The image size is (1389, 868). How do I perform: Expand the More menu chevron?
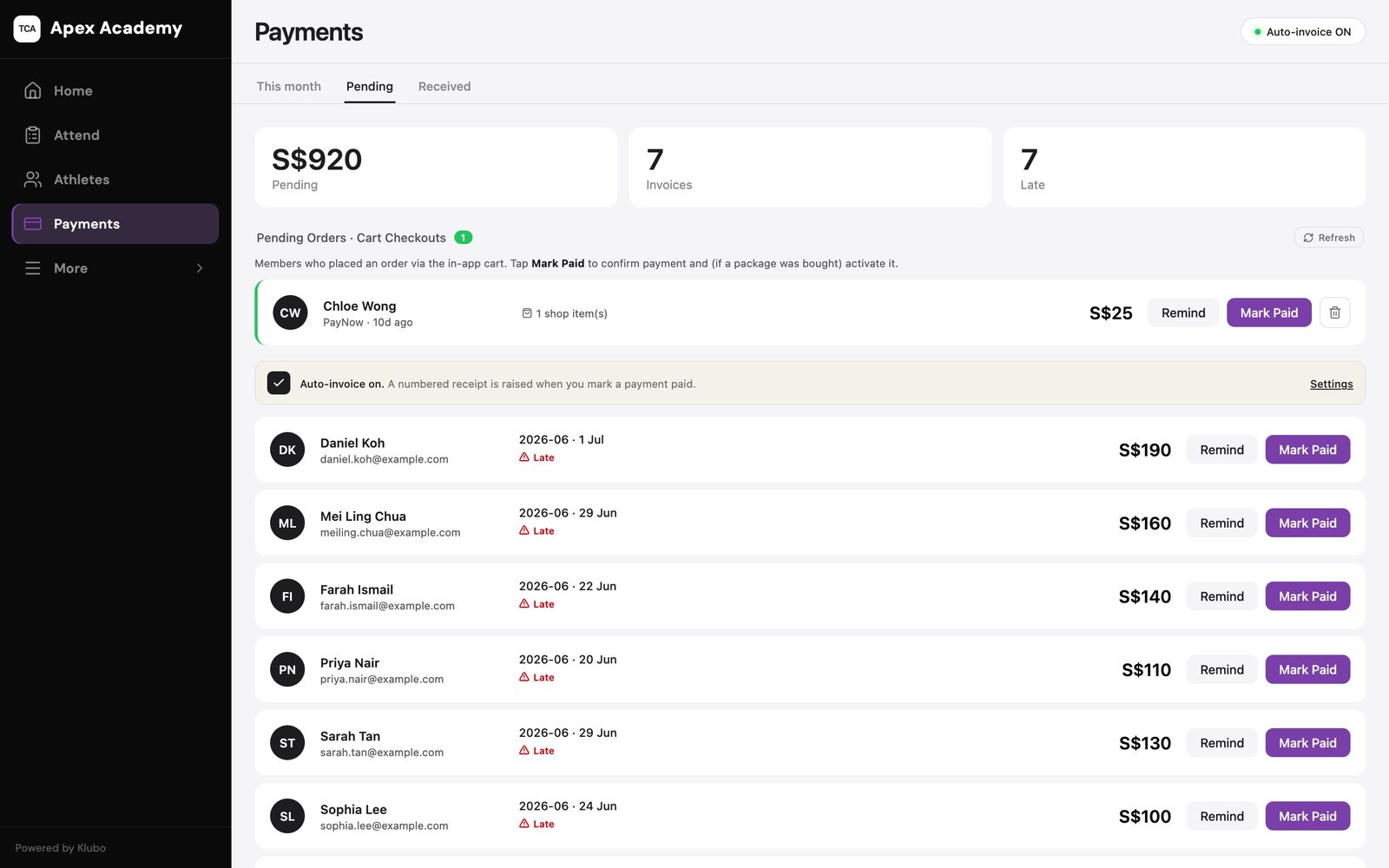[x=200, y=268]
